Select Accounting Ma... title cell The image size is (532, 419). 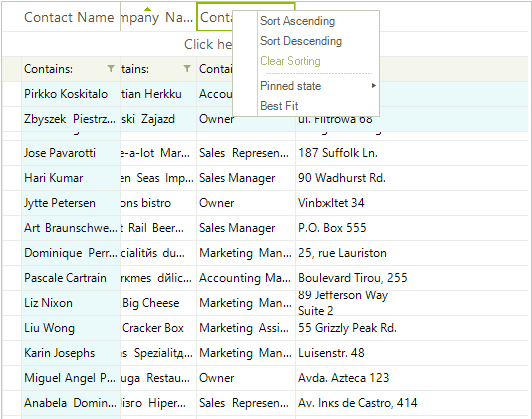(246, 278)
